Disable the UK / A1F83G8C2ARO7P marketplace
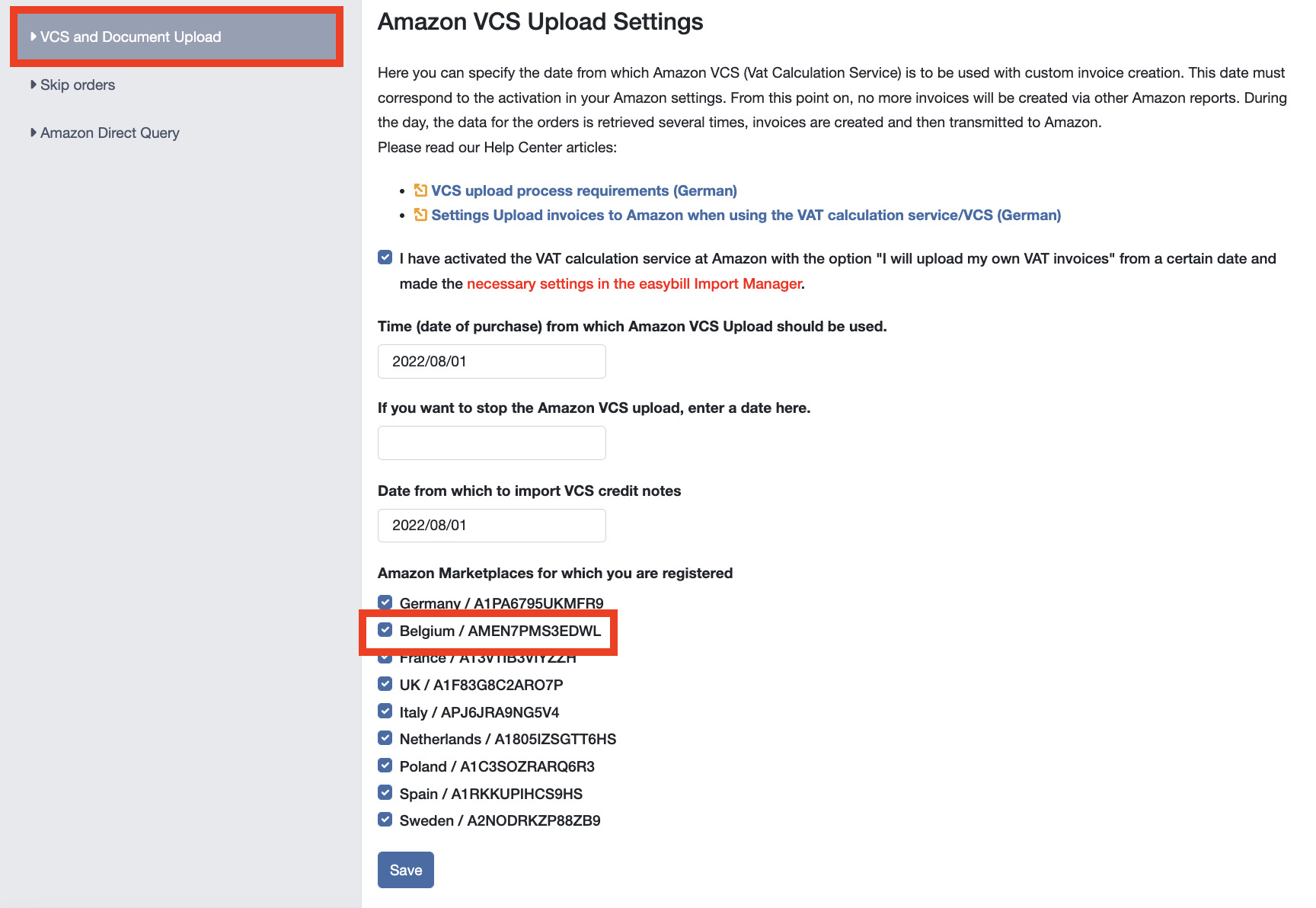Screen dimensions: 1316x908 [x=385, y=683]
